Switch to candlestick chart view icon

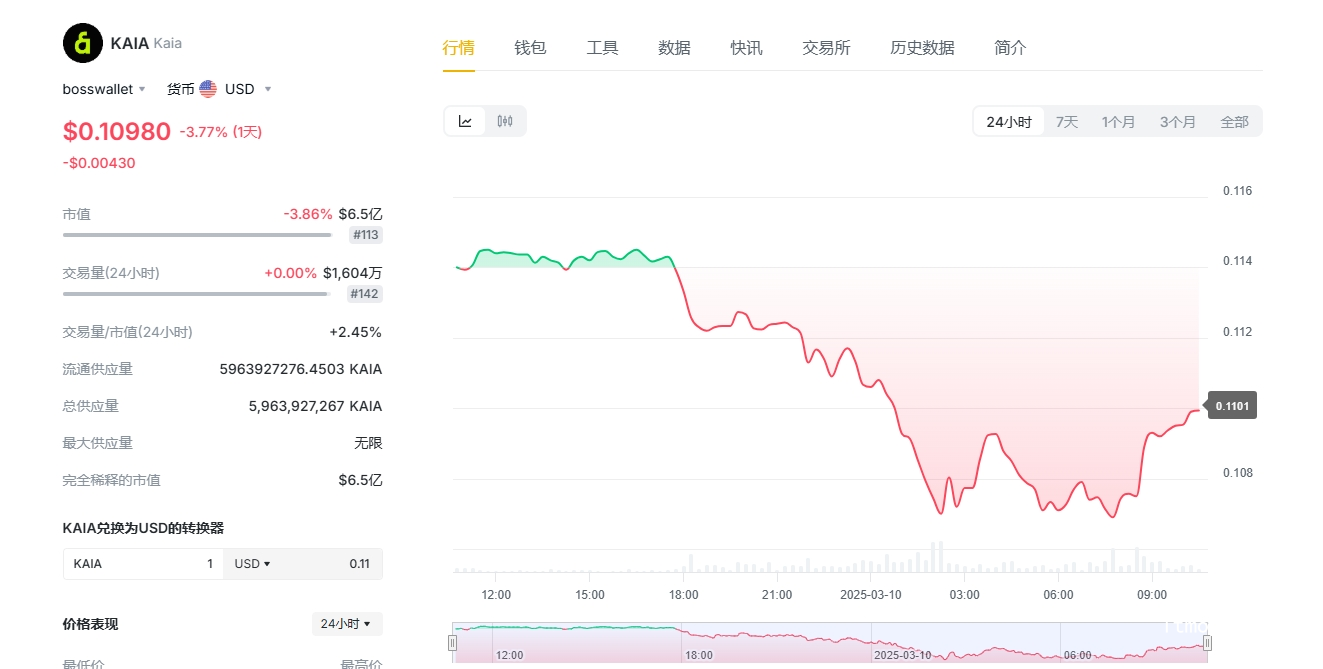click(x=505, y=121)
